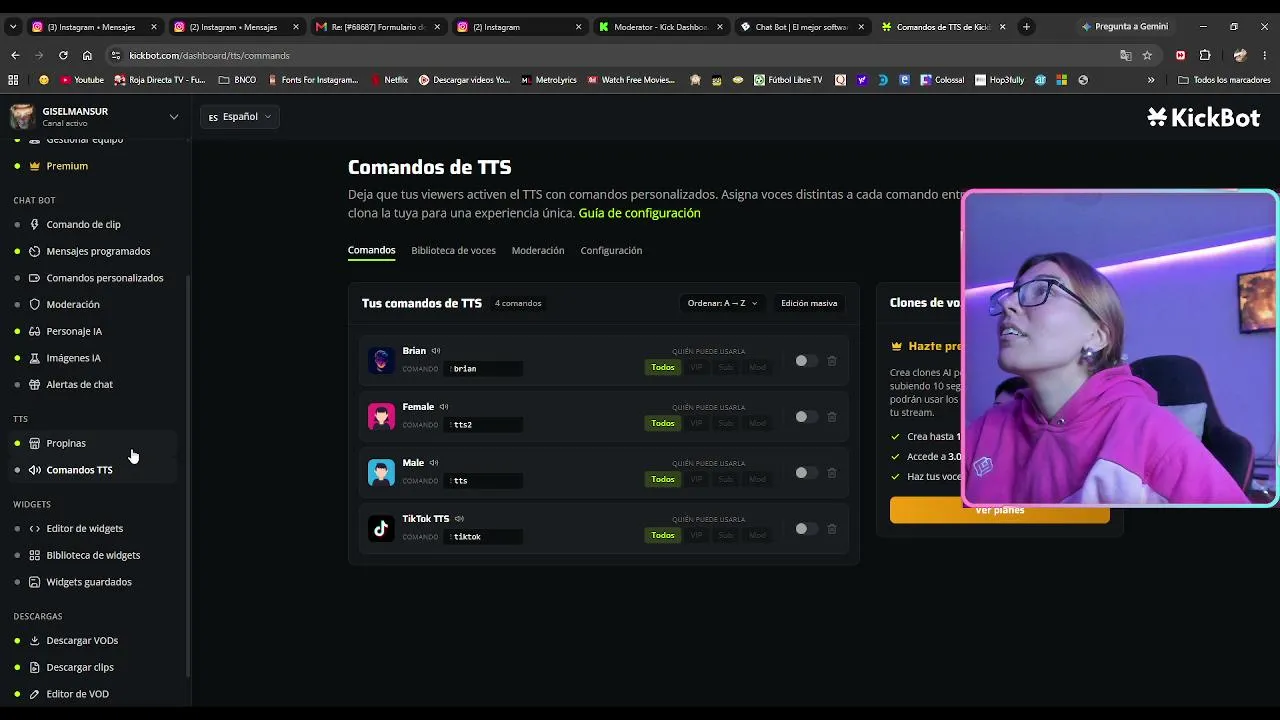The height and width of the screenshot is (720, 1280).
Task: Enable the Brian TTS command switch
Action: coord(805,361)
